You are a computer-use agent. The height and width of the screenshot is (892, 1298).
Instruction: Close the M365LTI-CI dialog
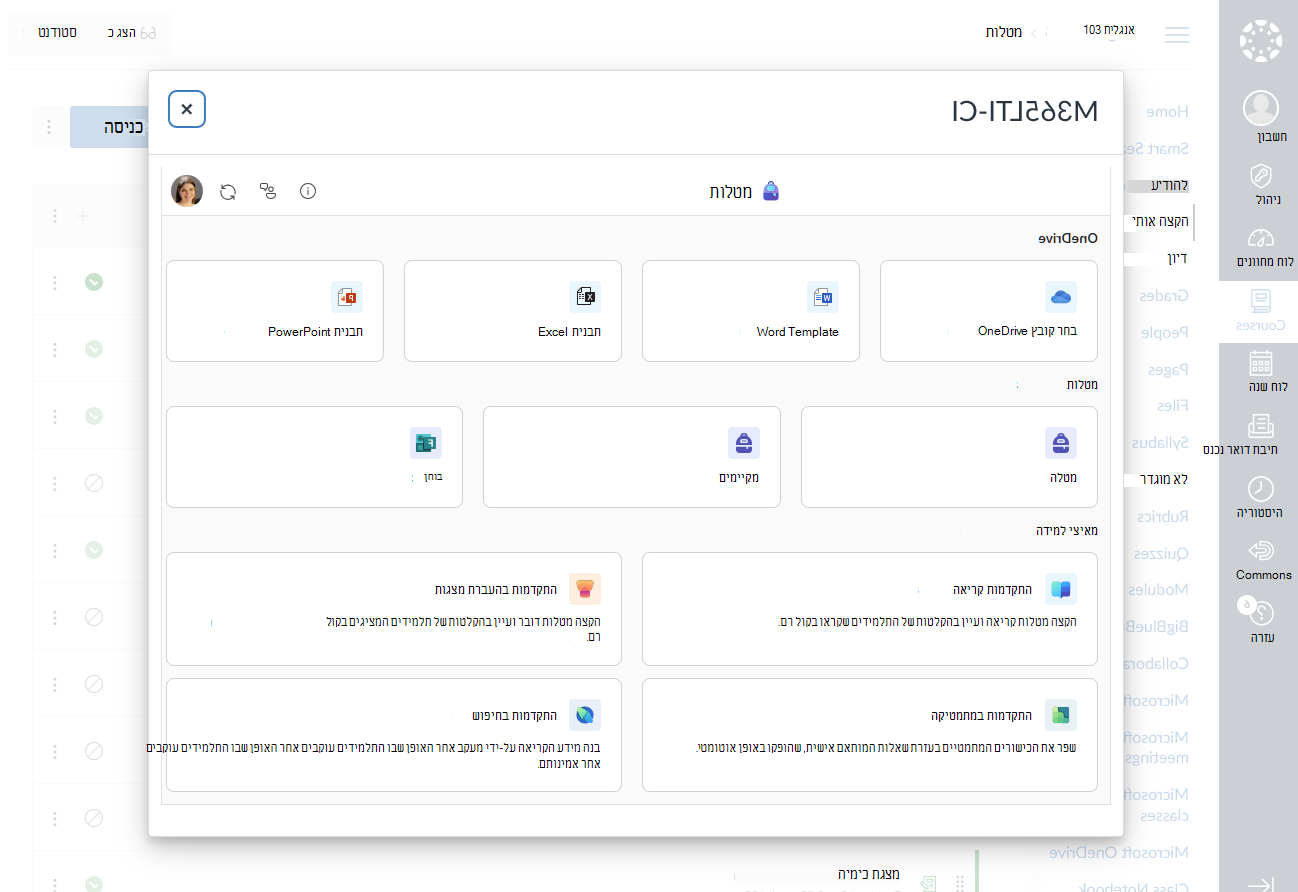[187, 109]
